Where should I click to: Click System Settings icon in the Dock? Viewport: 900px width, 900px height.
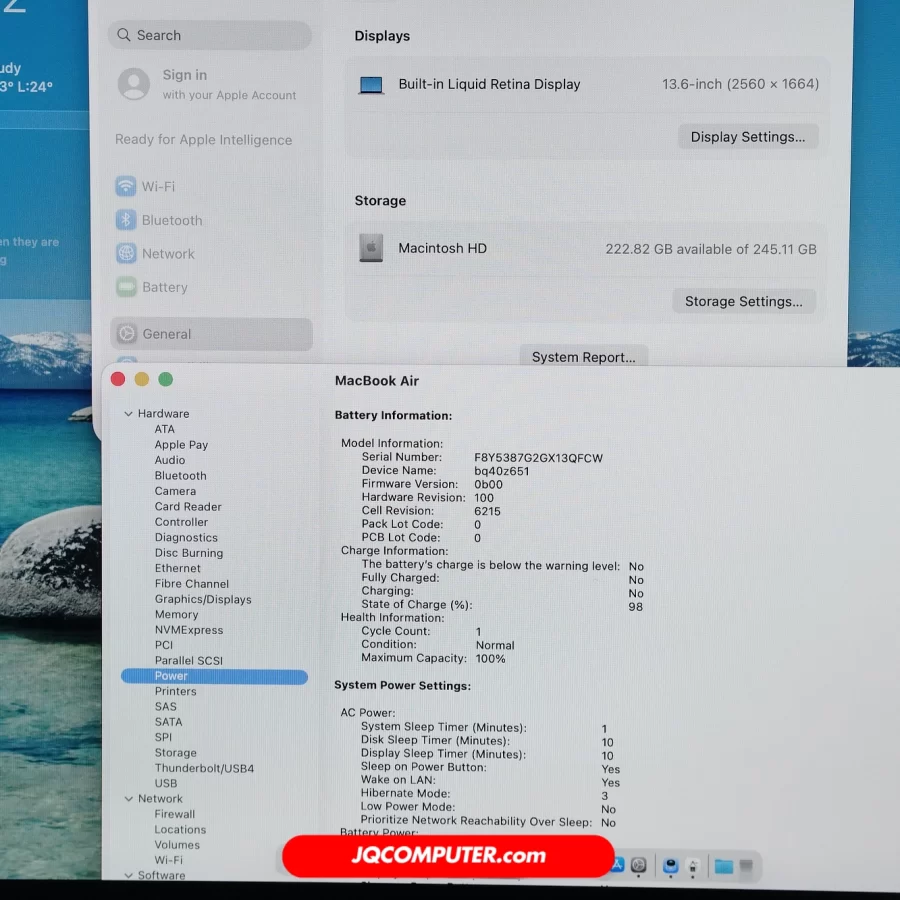point(639,865)
